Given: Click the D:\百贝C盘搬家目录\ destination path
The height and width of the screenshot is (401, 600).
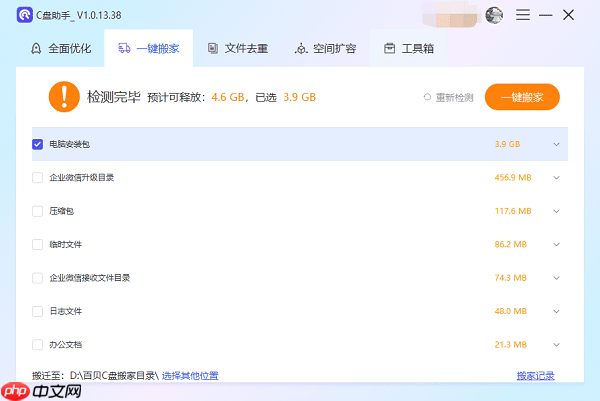Looking at the screenshot, I should (x=114, y=376).
